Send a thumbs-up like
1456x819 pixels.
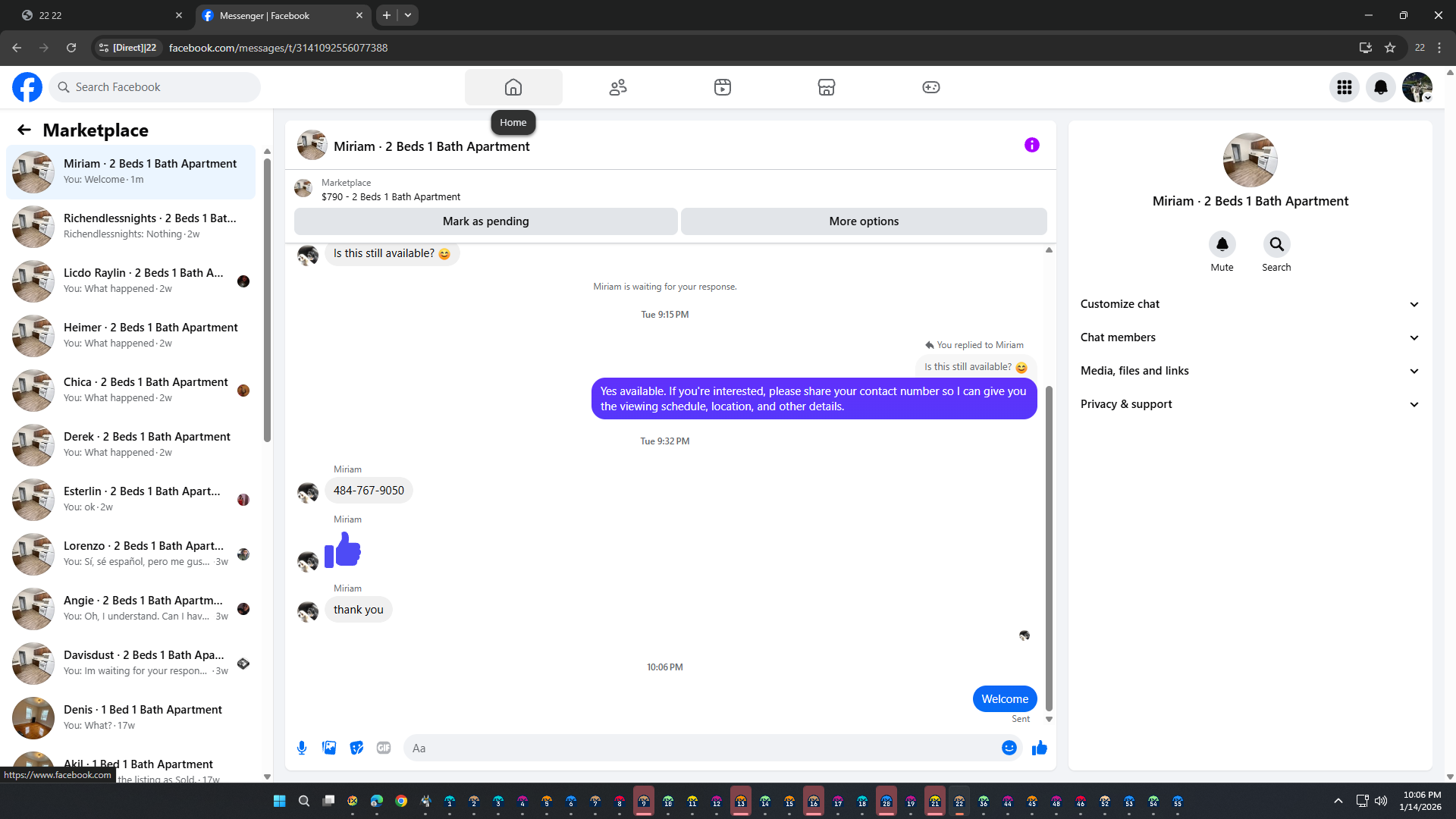pos(1039,748)
